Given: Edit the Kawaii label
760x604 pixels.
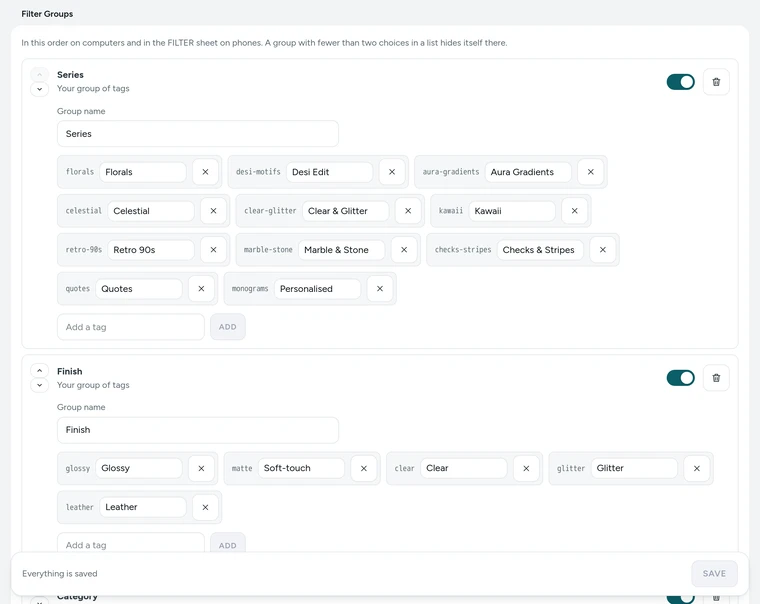Looking at the screenshot, I should point(512,211).
